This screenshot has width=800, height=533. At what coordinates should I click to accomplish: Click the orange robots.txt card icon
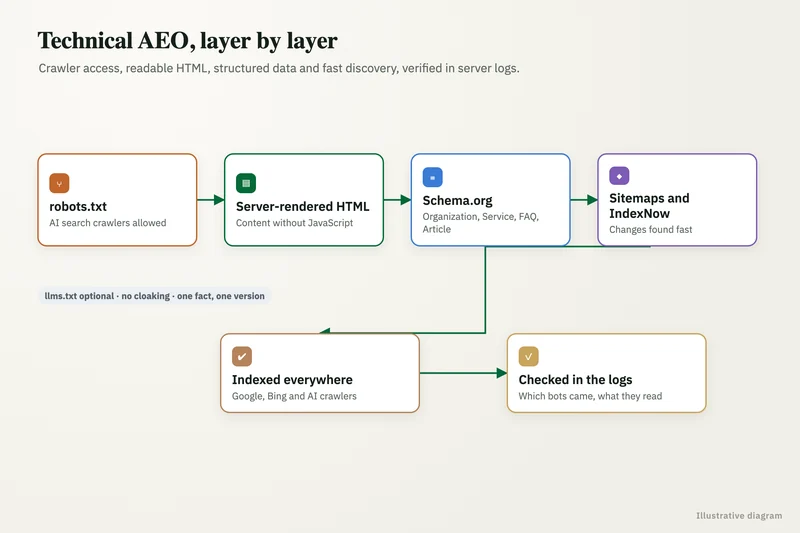pos(59,184)
